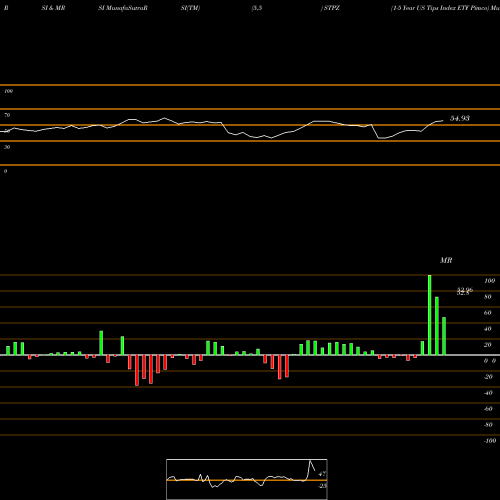This screenshot has height=500, width=500.
Task: Click the MR axis label -20
Action: (x=488, y=377)
